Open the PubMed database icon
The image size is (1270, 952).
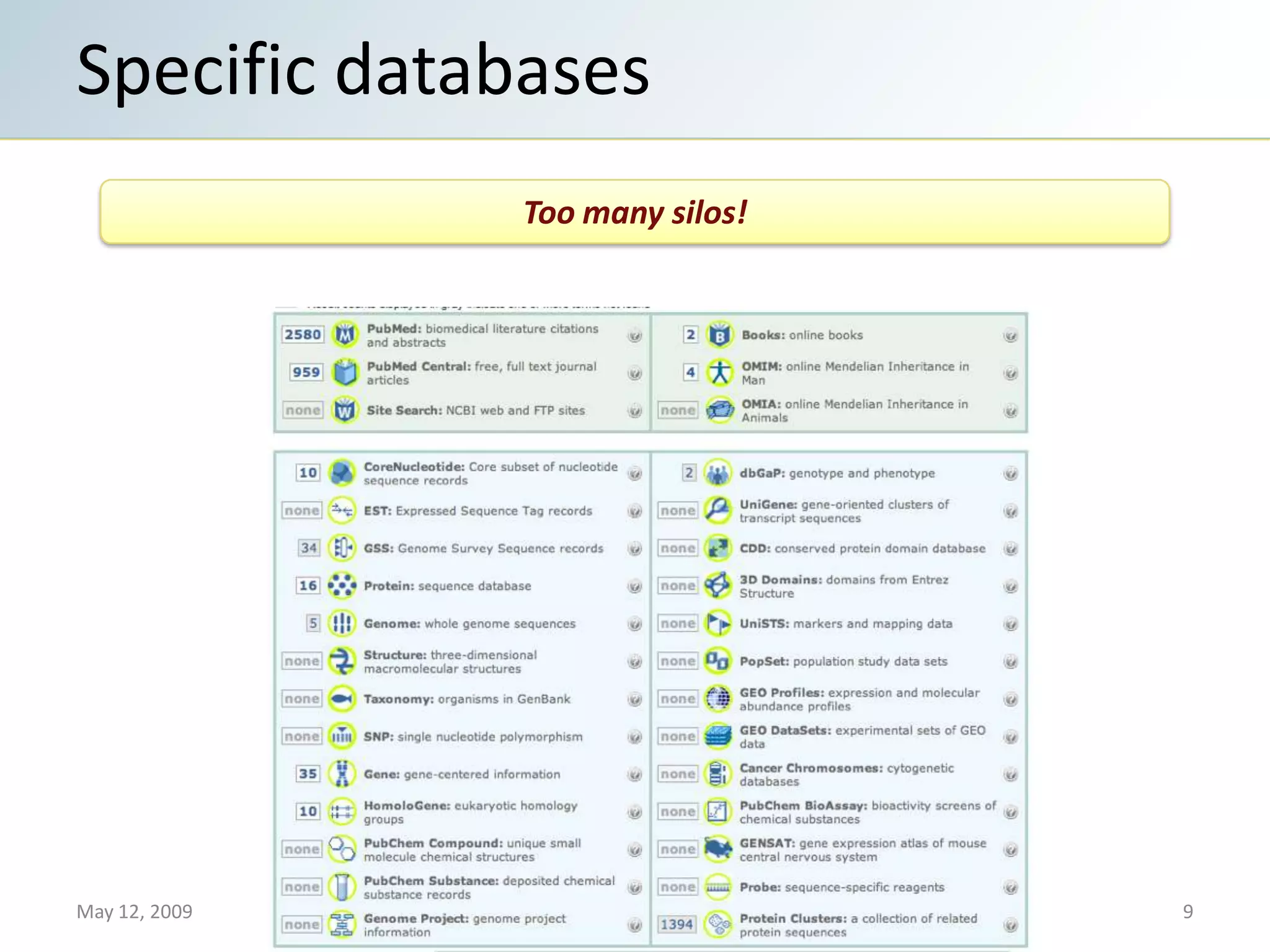(345, 335)
